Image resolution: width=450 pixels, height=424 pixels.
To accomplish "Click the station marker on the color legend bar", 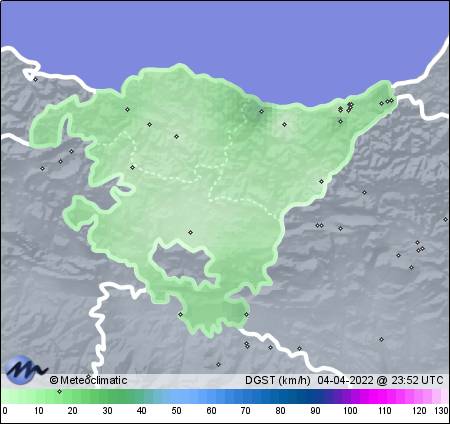I will pyautogui.click(x=59, y=391).
